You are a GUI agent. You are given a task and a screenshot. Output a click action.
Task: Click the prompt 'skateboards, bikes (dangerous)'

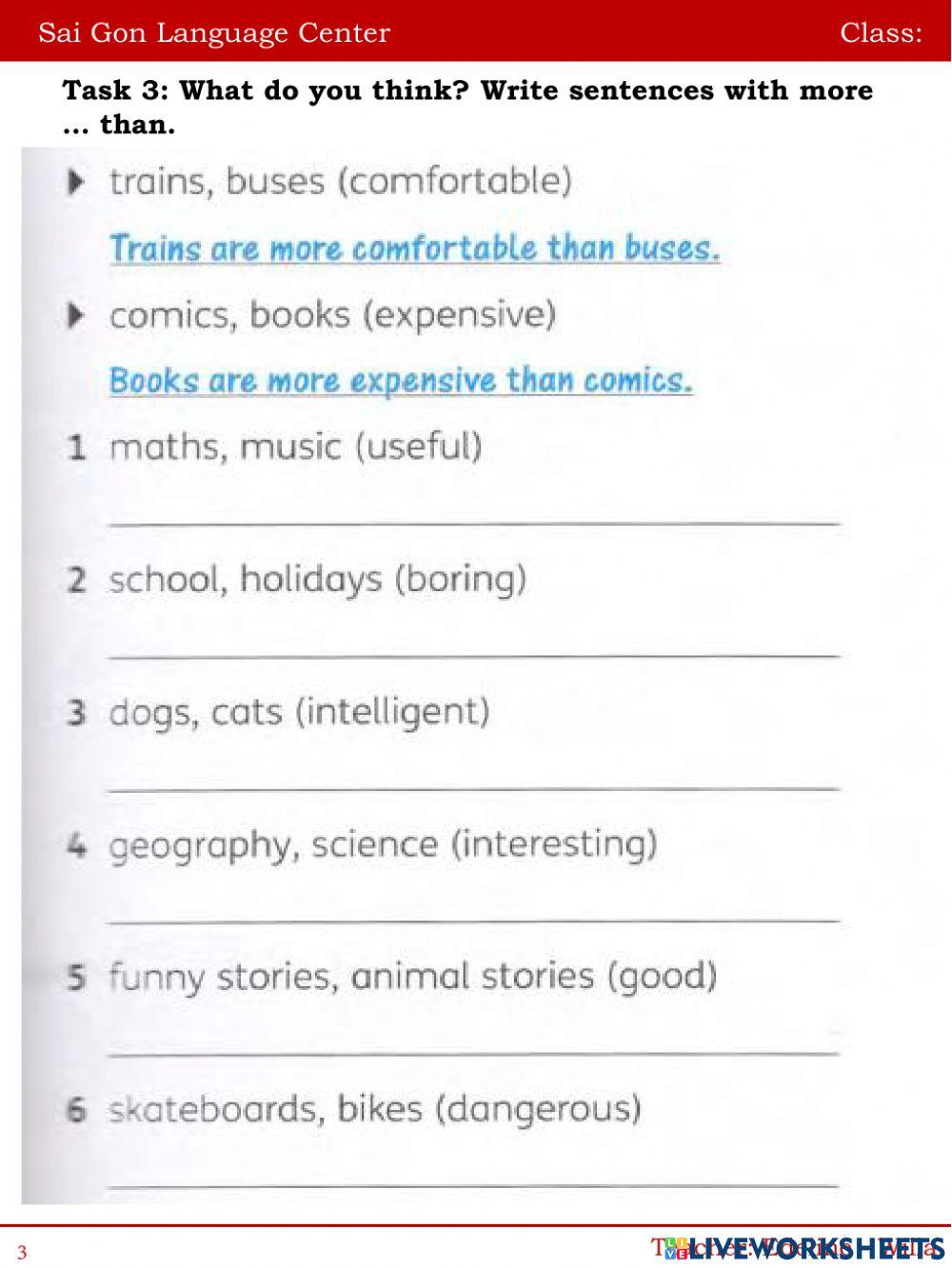coord(374,1108)
